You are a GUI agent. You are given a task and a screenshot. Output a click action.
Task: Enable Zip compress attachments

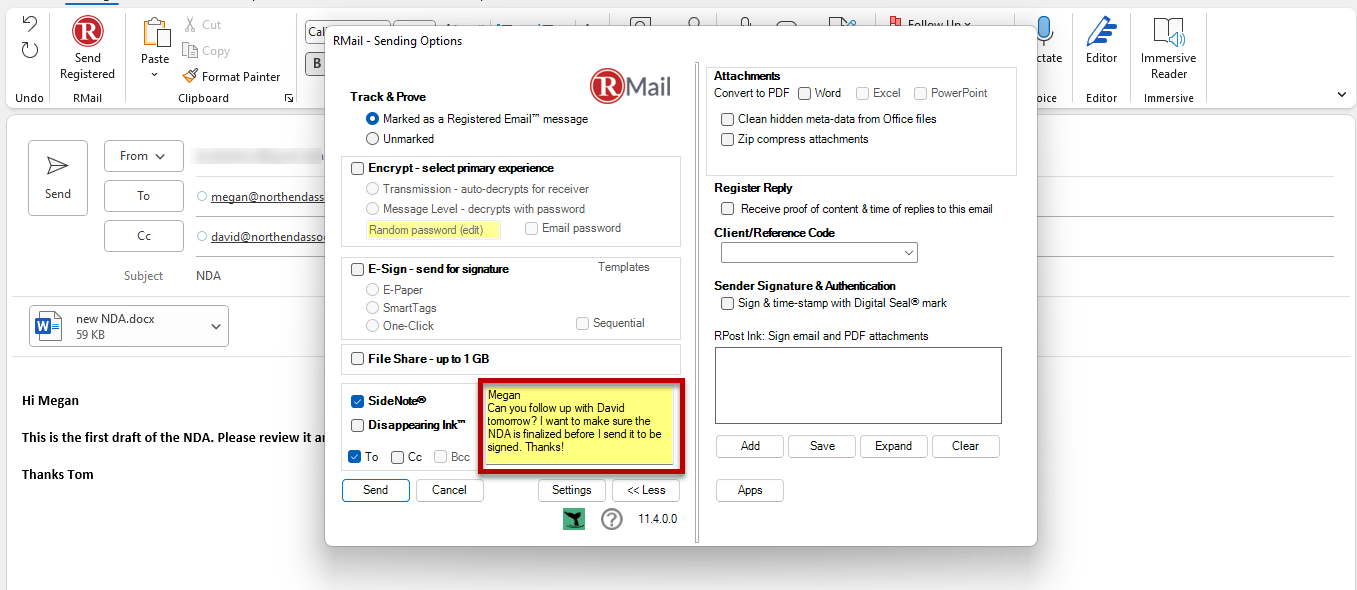tap(727, 139)
